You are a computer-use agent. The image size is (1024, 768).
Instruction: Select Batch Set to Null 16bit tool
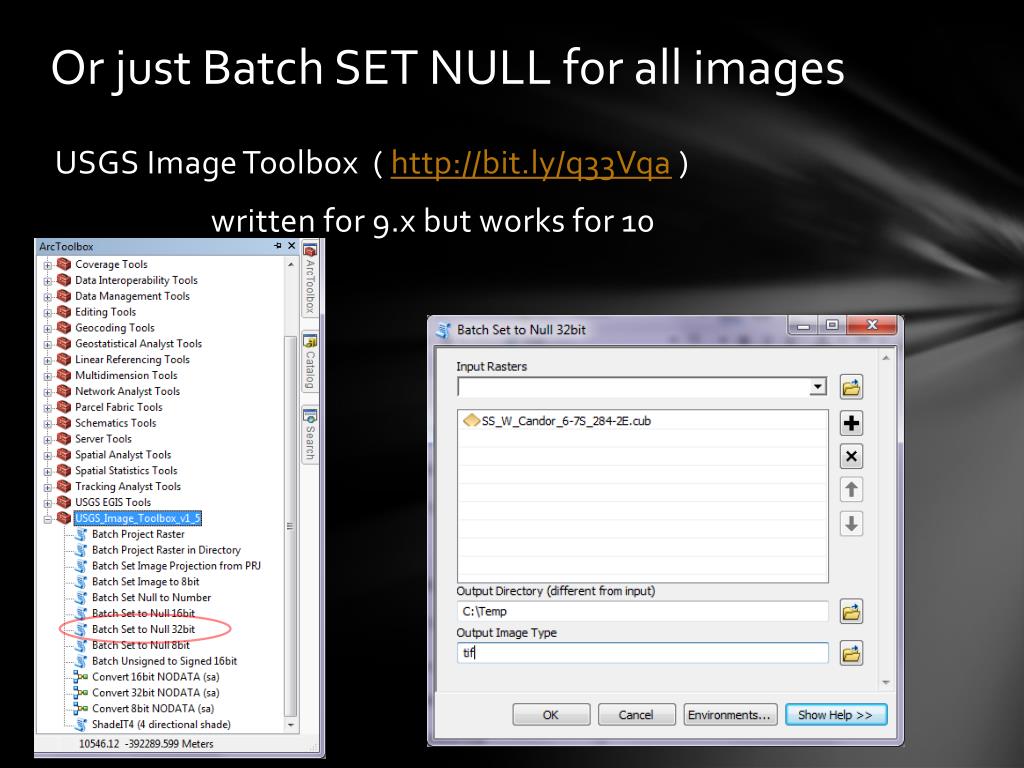[x=143, y=613]
